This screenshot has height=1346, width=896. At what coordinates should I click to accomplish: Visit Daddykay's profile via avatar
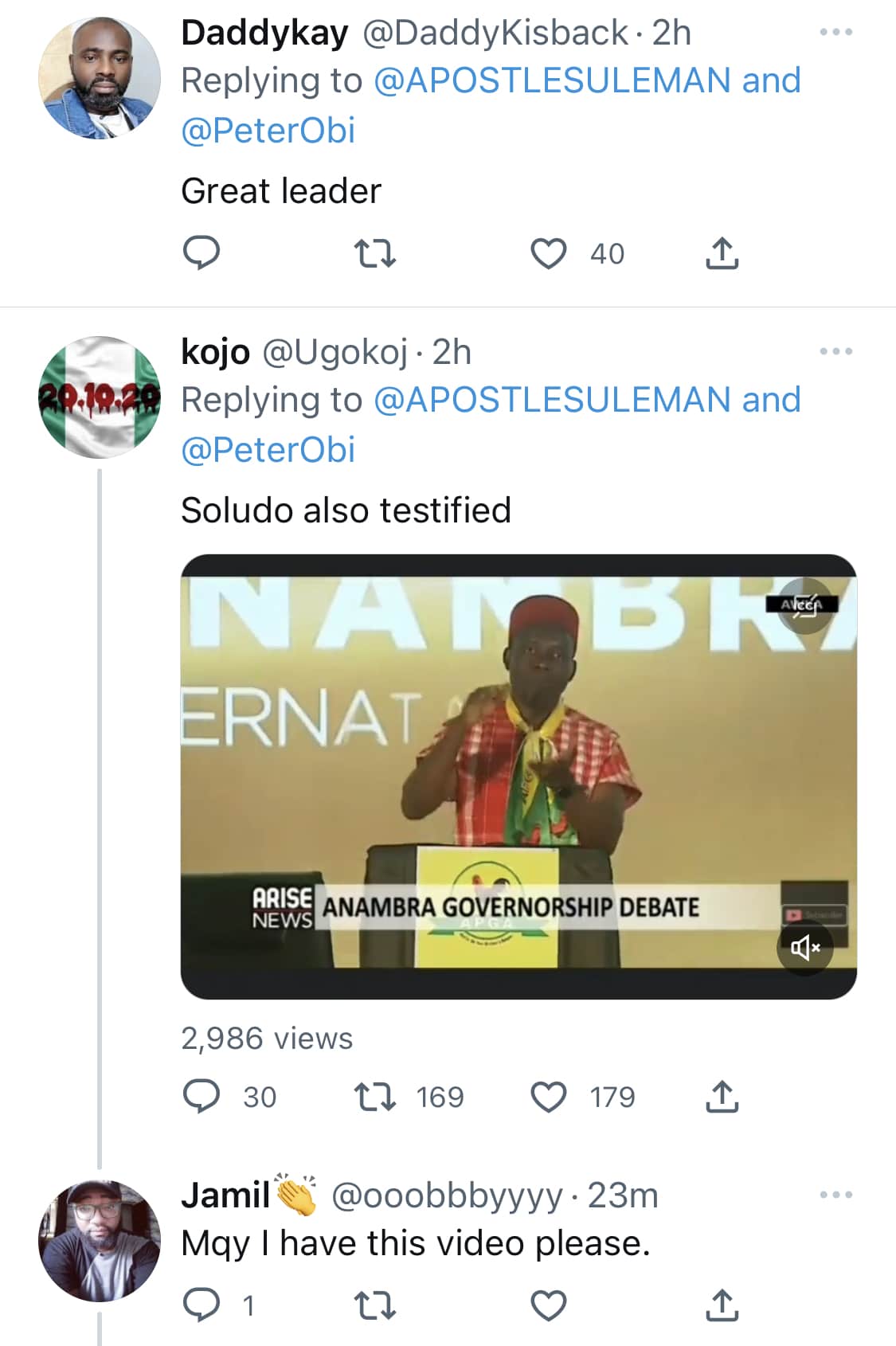[100, 78]
